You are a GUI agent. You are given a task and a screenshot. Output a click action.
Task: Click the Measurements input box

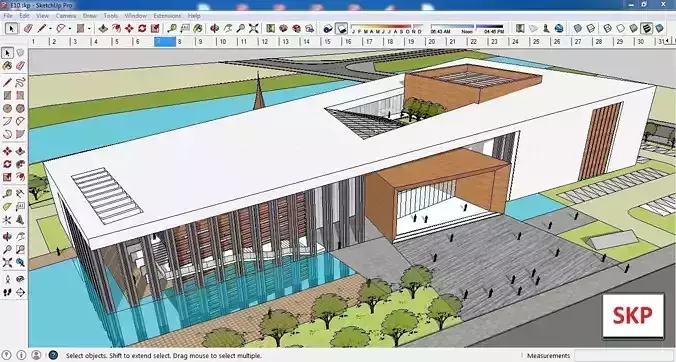click(x=623, y=356)
